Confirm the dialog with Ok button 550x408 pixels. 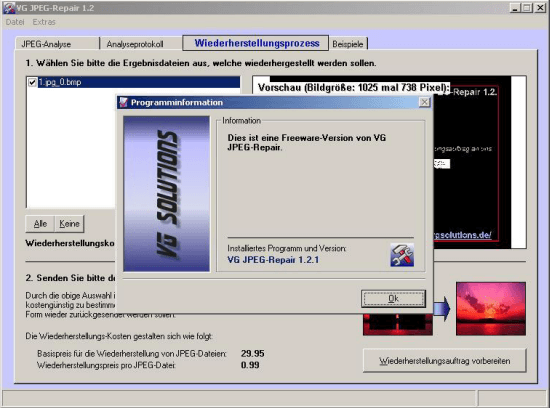coord(394,299)
